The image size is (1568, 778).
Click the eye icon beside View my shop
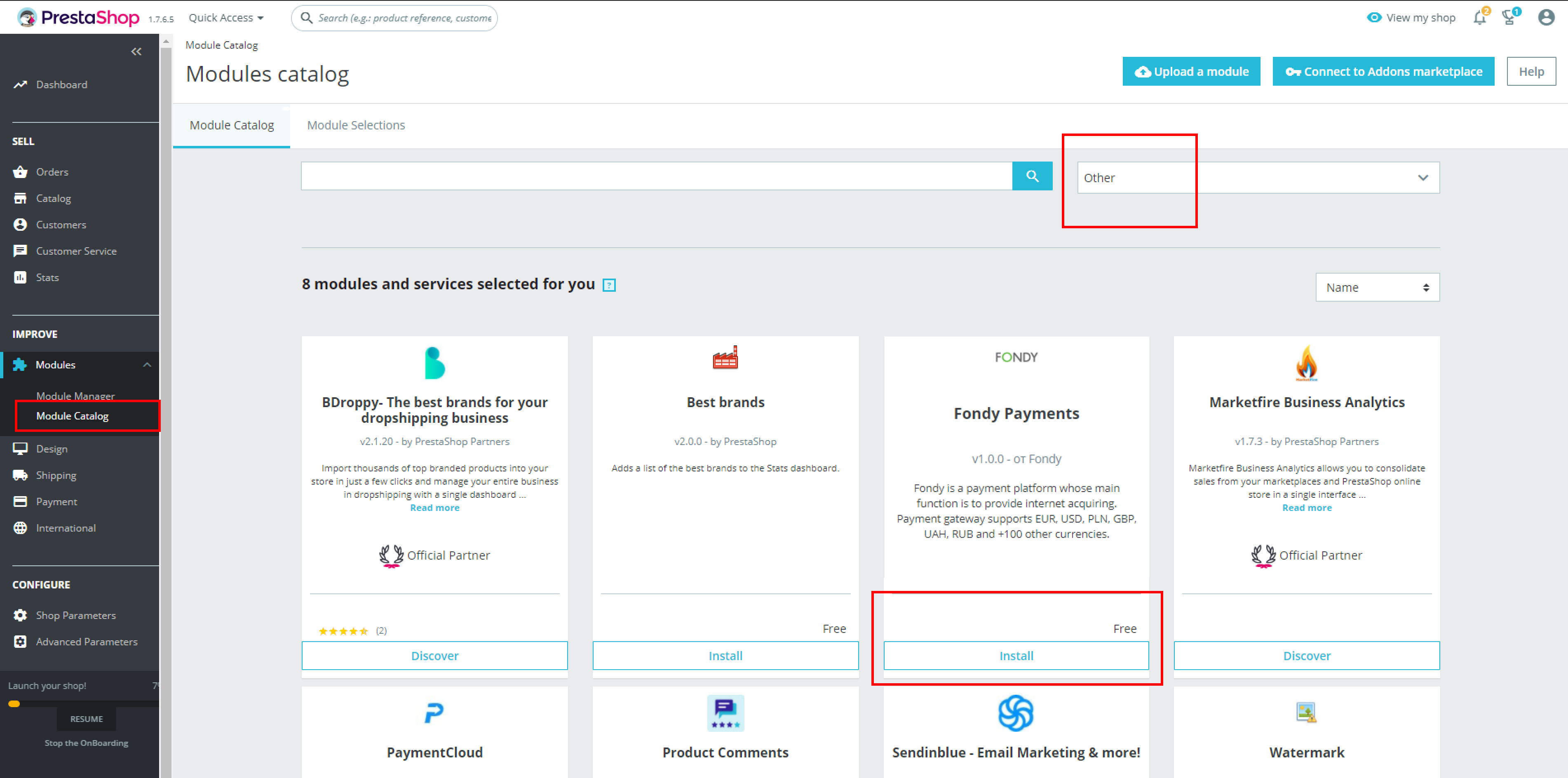[x=1374, y=18]
